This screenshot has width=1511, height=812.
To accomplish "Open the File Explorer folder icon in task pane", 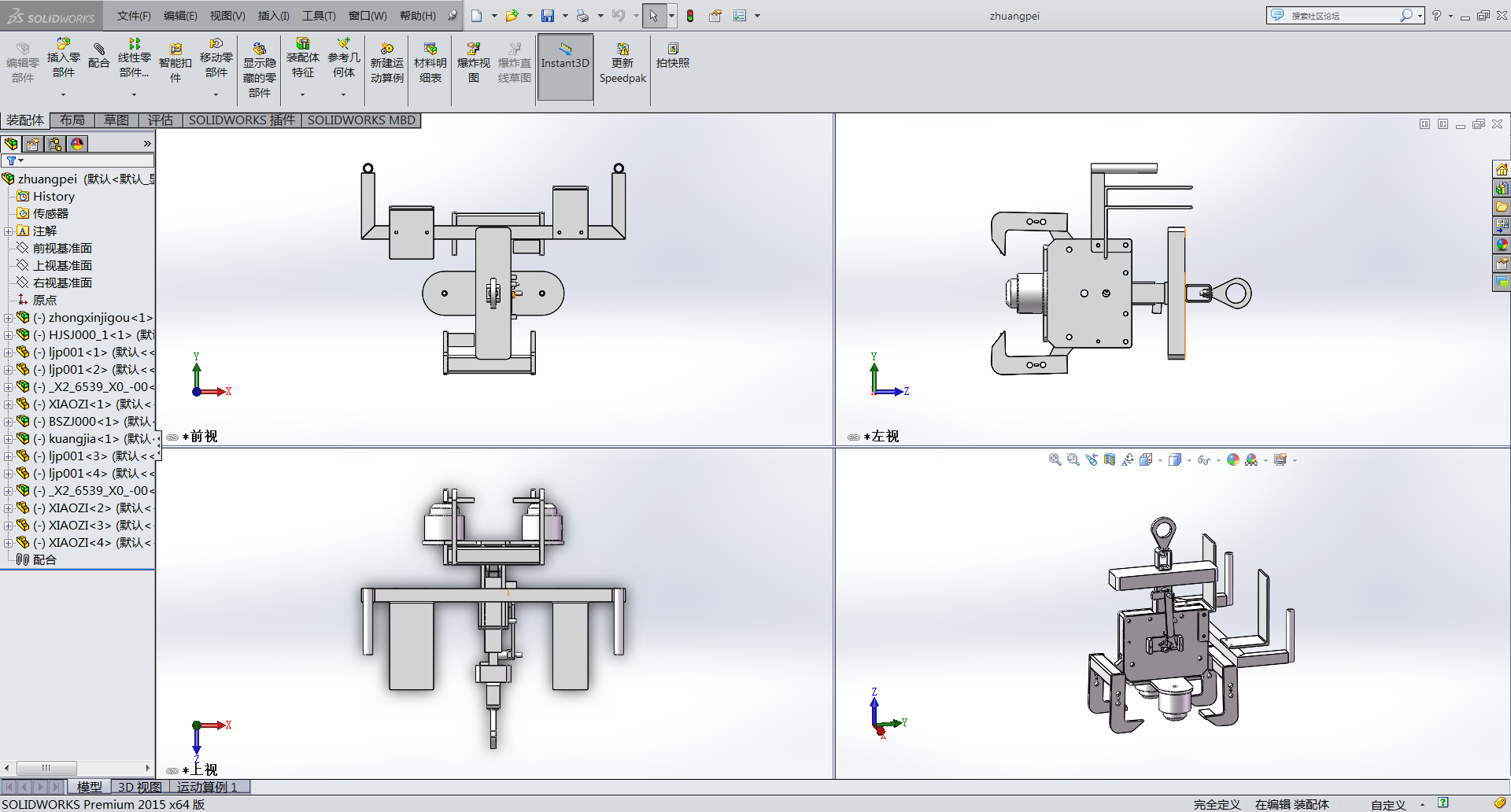I will click(x=1502, y=207).
